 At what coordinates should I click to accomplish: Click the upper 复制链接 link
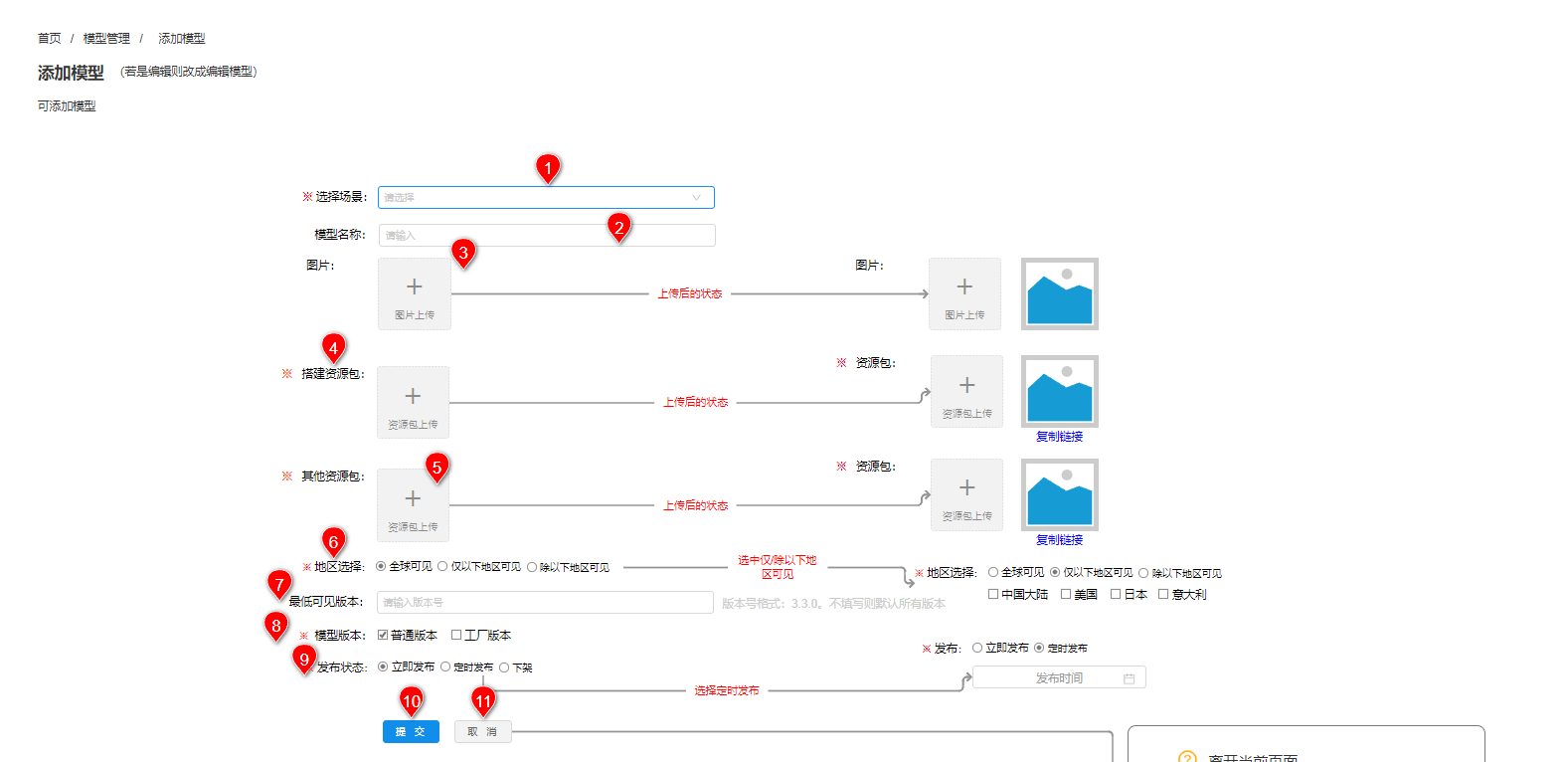(1059, 437)
